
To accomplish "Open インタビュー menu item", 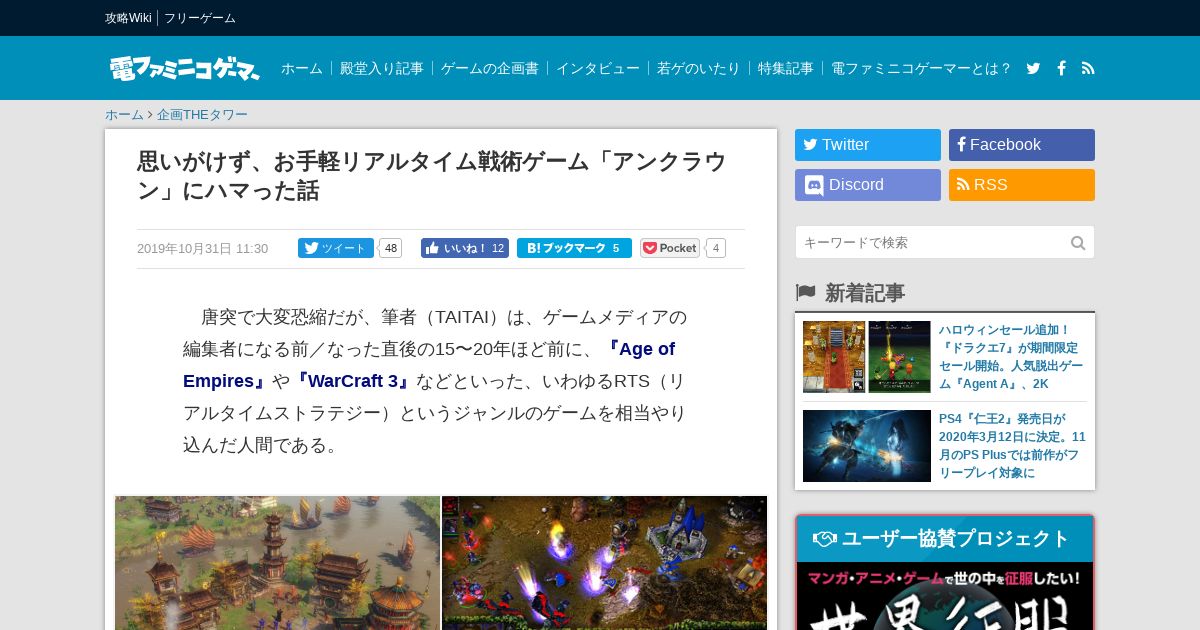I will pos(598,68).
